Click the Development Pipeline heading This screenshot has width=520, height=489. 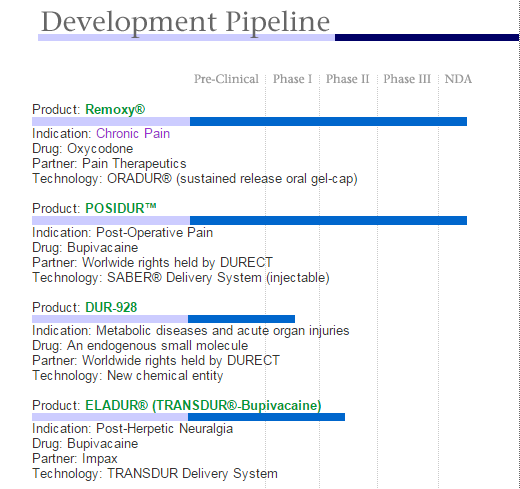185,22
